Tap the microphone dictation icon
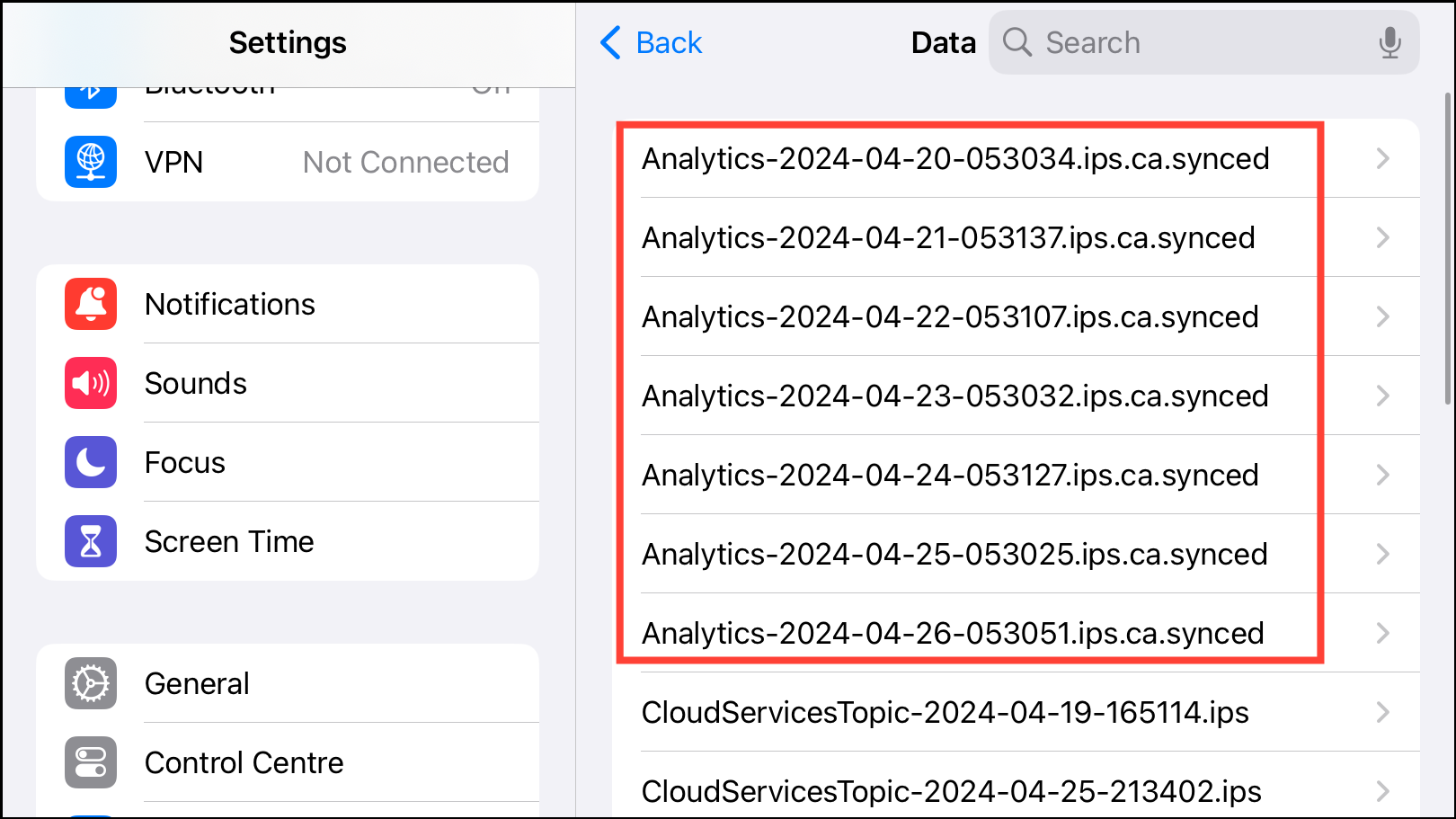 click(x=1389, y=42)
